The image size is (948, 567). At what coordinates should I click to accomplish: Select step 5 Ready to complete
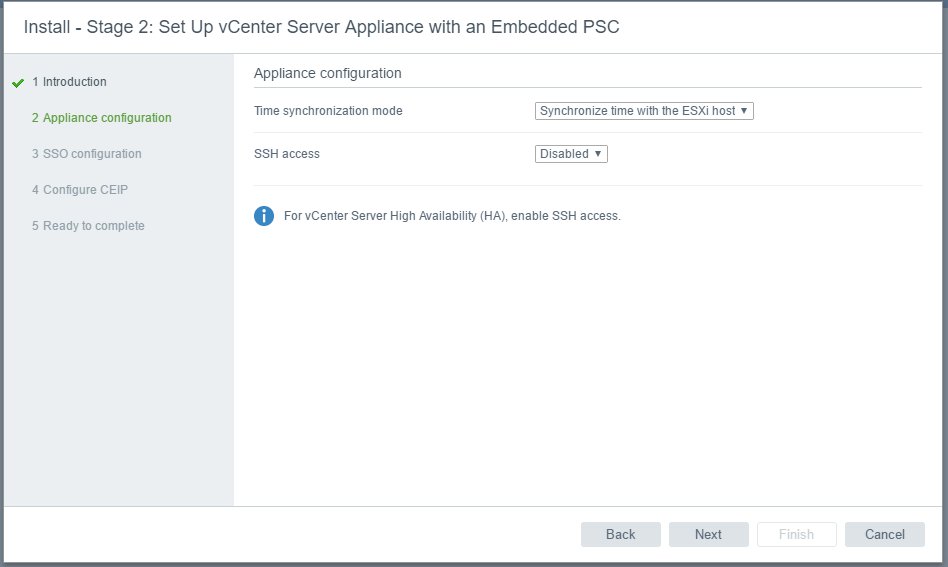pos(88,225)
